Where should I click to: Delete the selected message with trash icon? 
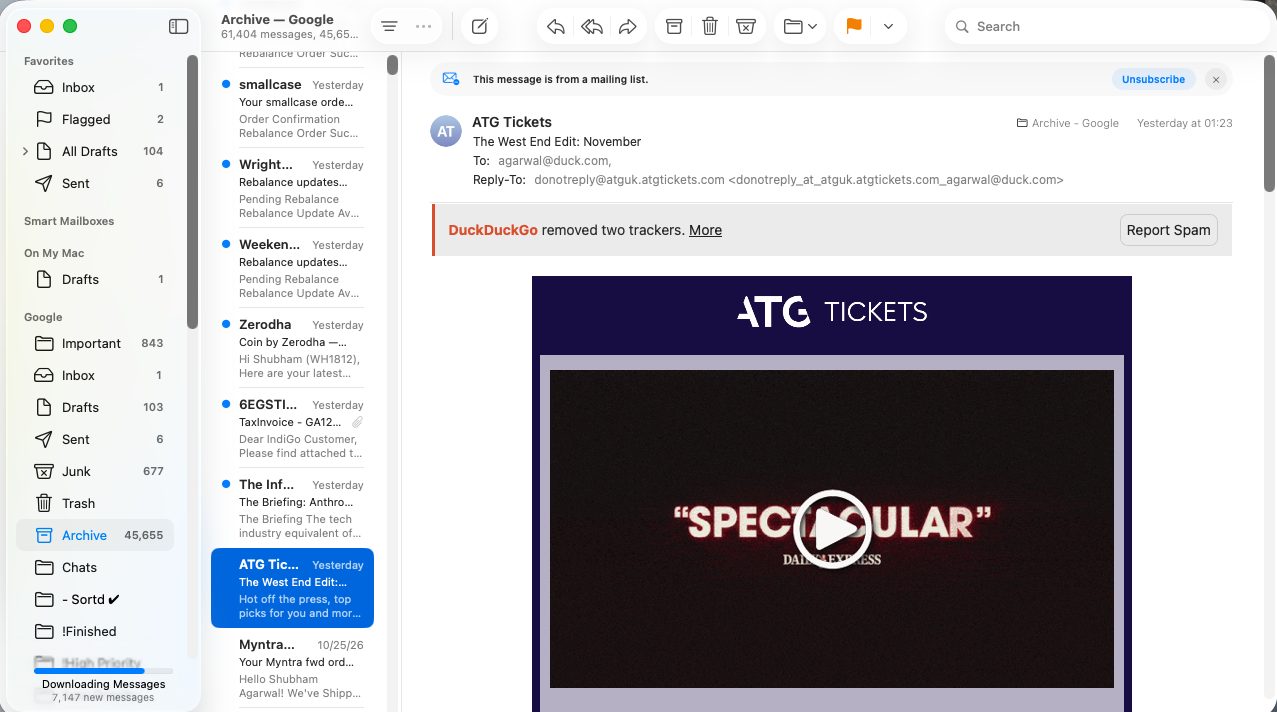(710, 27)
